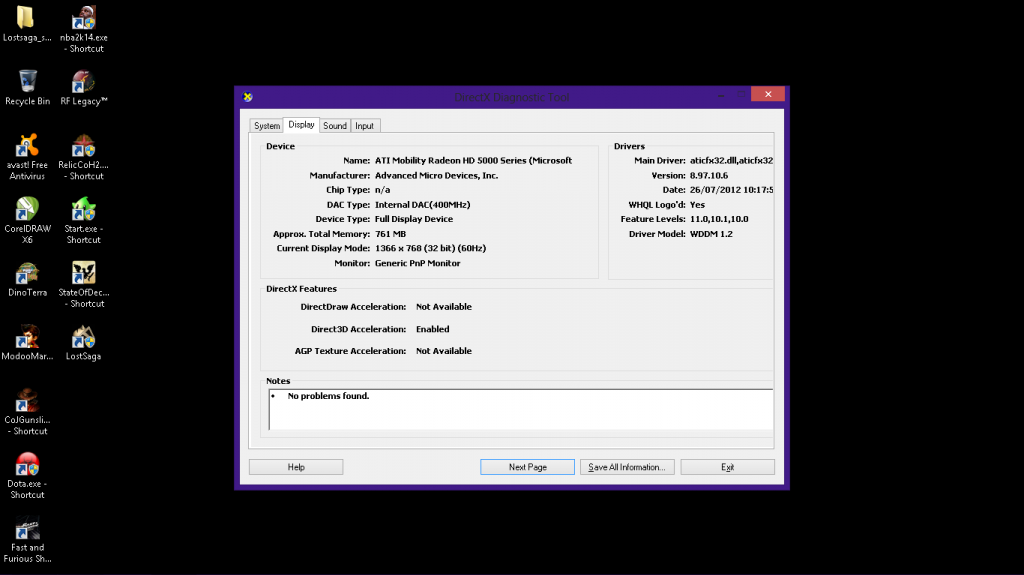Select Dota.exe shortcut icon
Image resolution: width=1024 pixels, height=575 pixels.
coord(27,464)
